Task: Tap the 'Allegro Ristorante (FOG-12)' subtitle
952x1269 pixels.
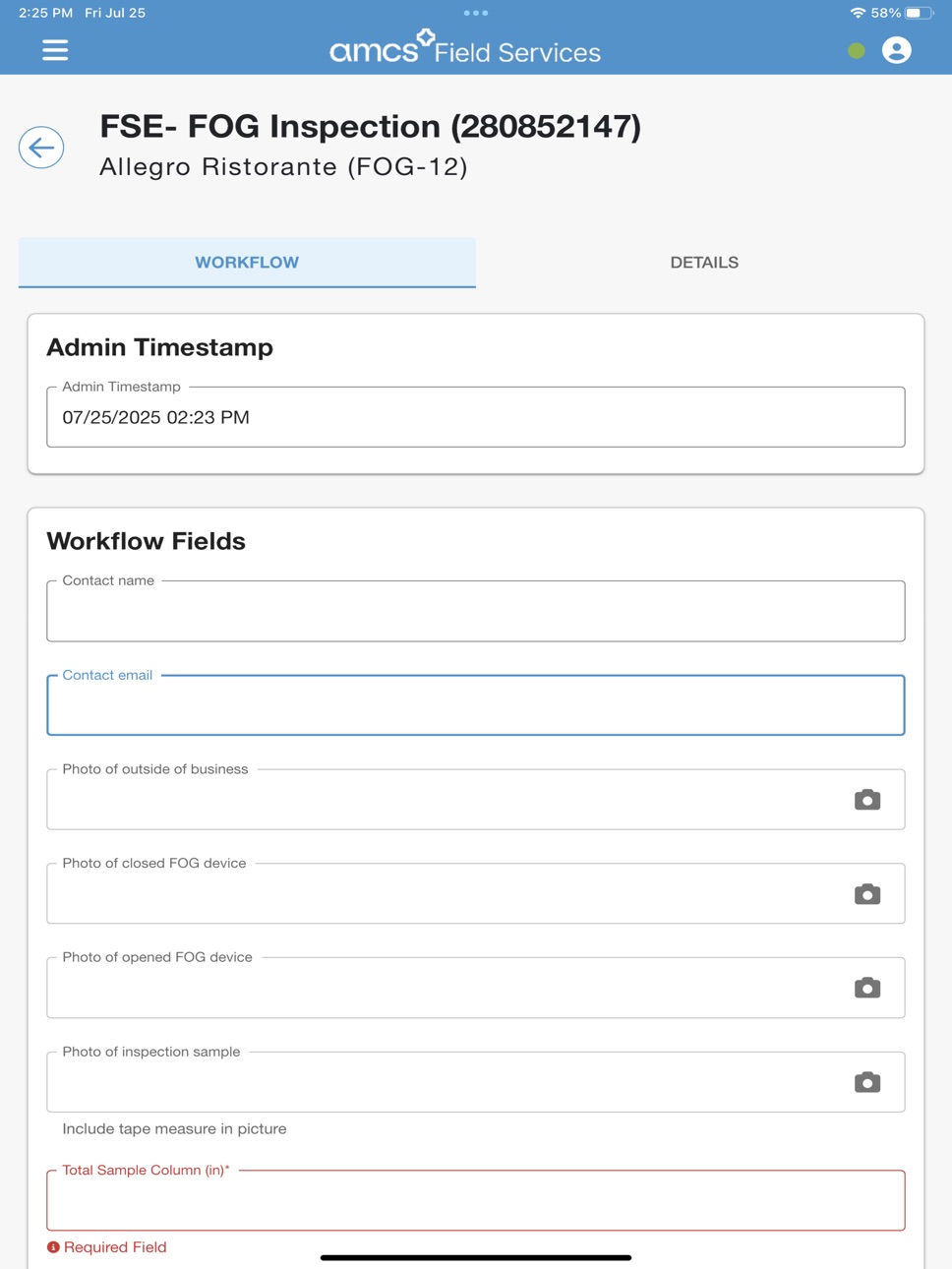Action: tap(284, 167)
